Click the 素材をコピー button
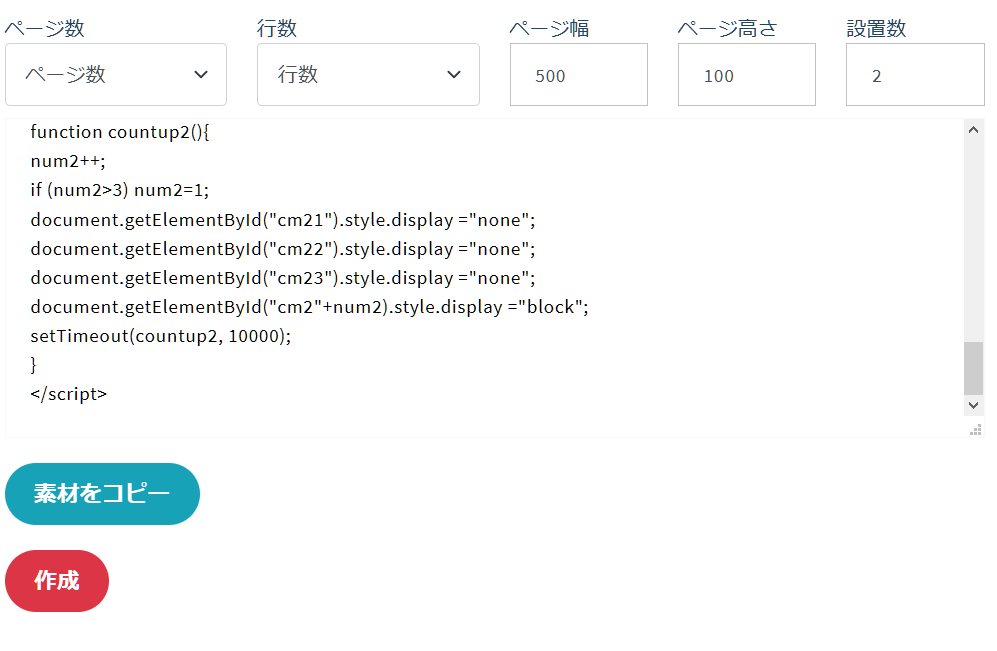 102,494
